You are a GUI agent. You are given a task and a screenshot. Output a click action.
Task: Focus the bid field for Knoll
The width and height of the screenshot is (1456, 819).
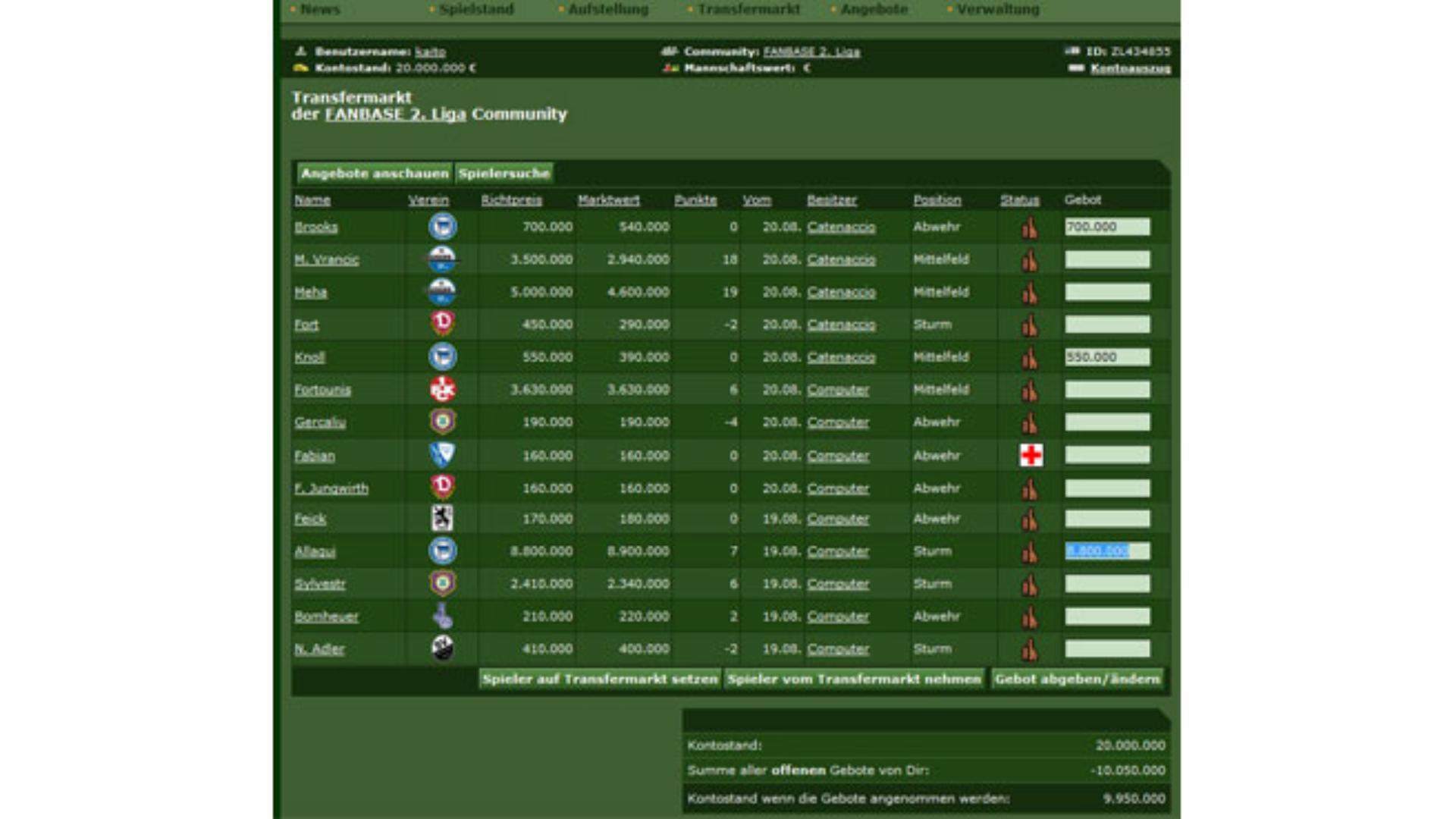point(1107,356)
